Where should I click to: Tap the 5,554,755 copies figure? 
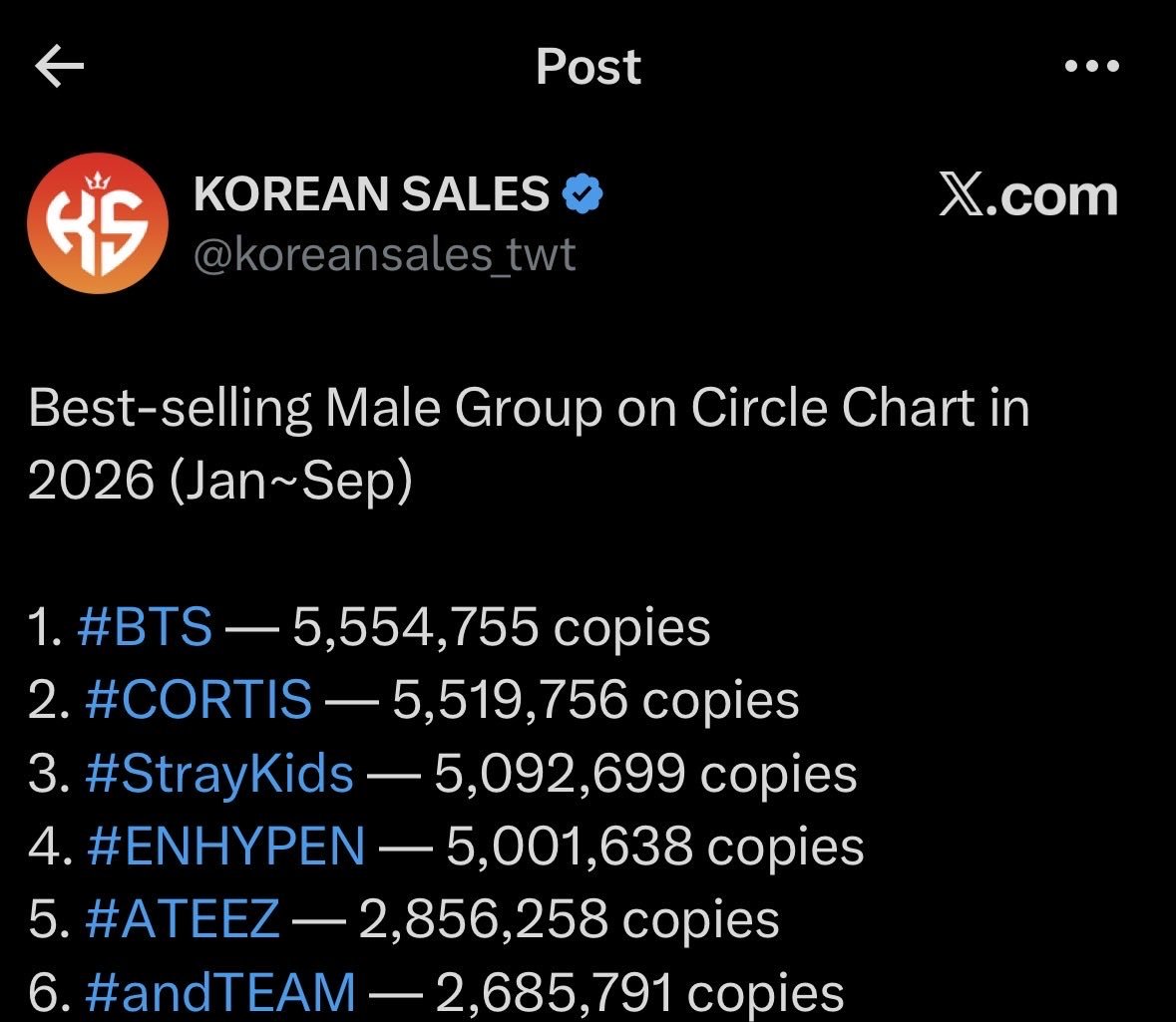(x=501, y=627)
